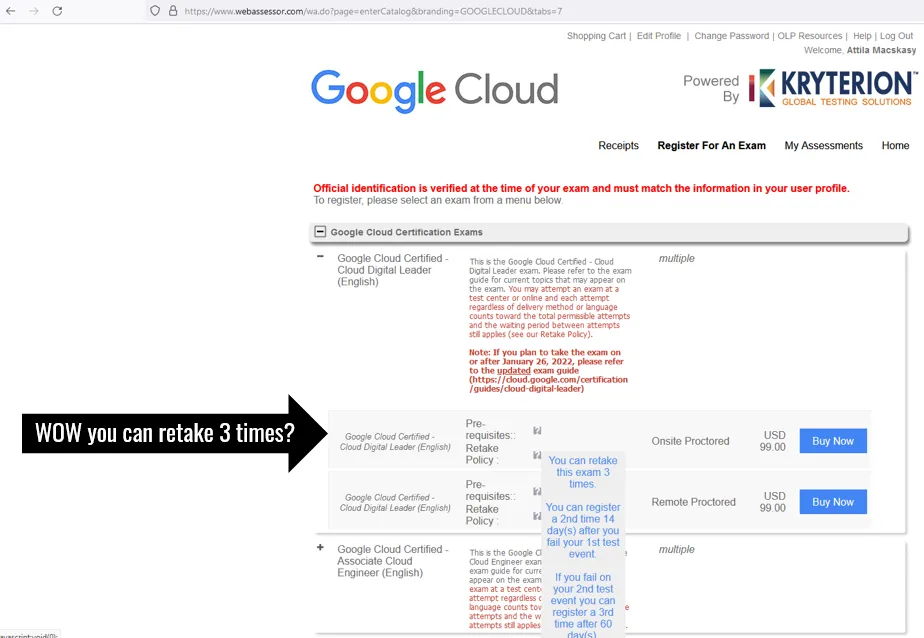924x638 pixels.
Task: Click the Associate Cloud Engineer (English) exam title
Action: (x=392, y=561)
